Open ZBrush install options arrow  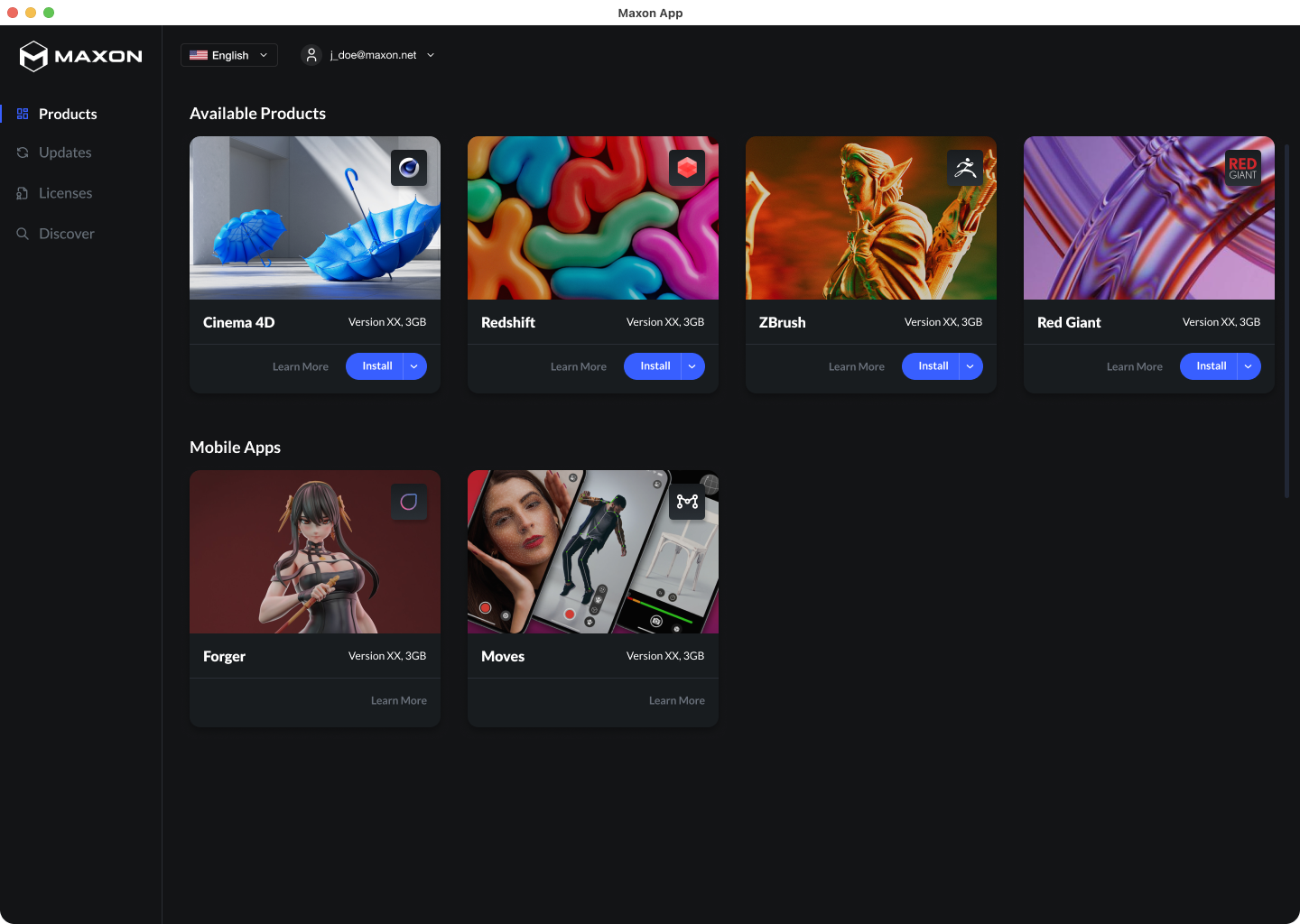[970, 366]
